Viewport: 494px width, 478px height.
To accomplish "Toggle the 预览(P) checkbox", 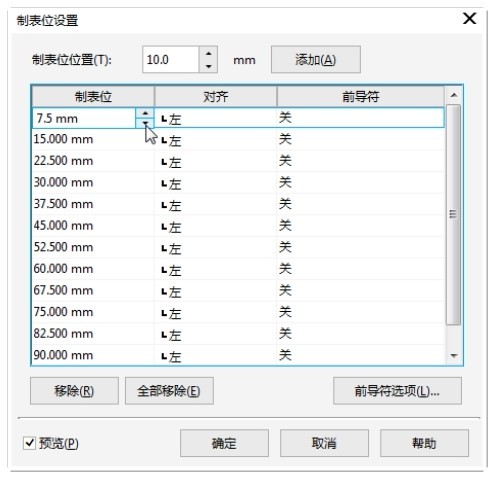I will [x=29, y=443].
